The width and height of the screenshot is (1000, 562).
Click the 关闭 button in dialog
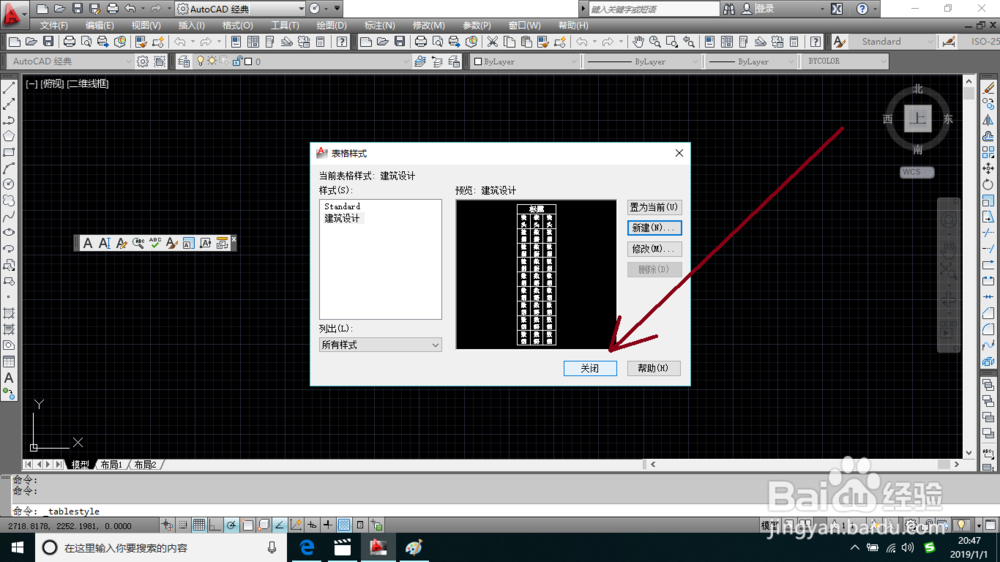pyautogui.click(x=590, y=368)
